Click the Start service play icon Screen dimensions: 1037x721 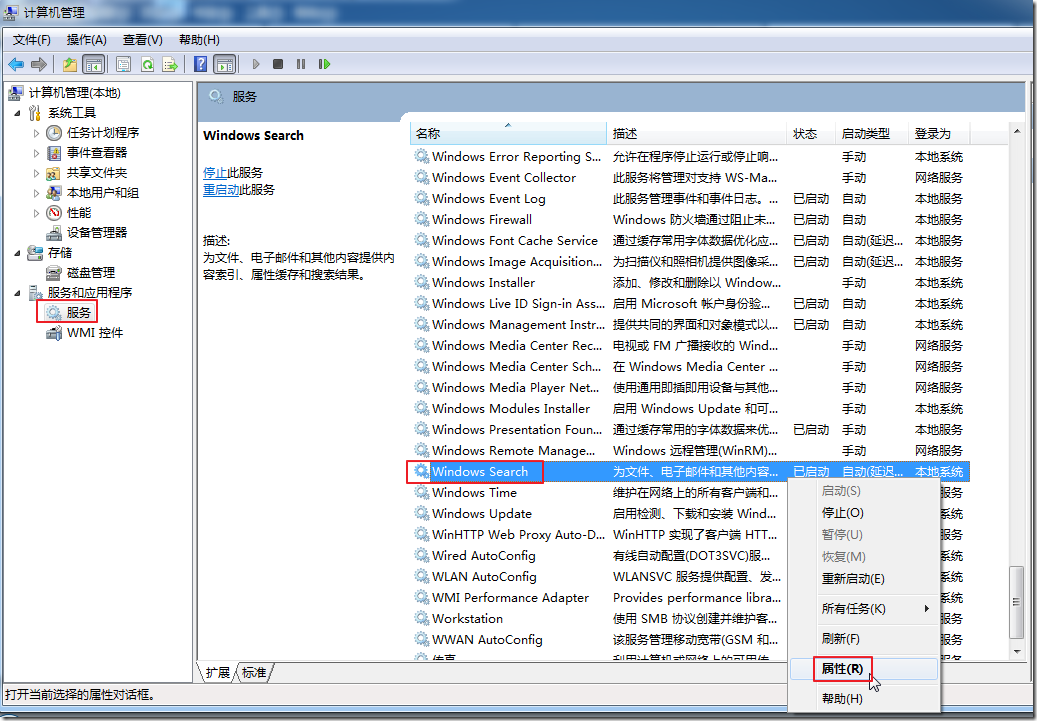[256, 64]
